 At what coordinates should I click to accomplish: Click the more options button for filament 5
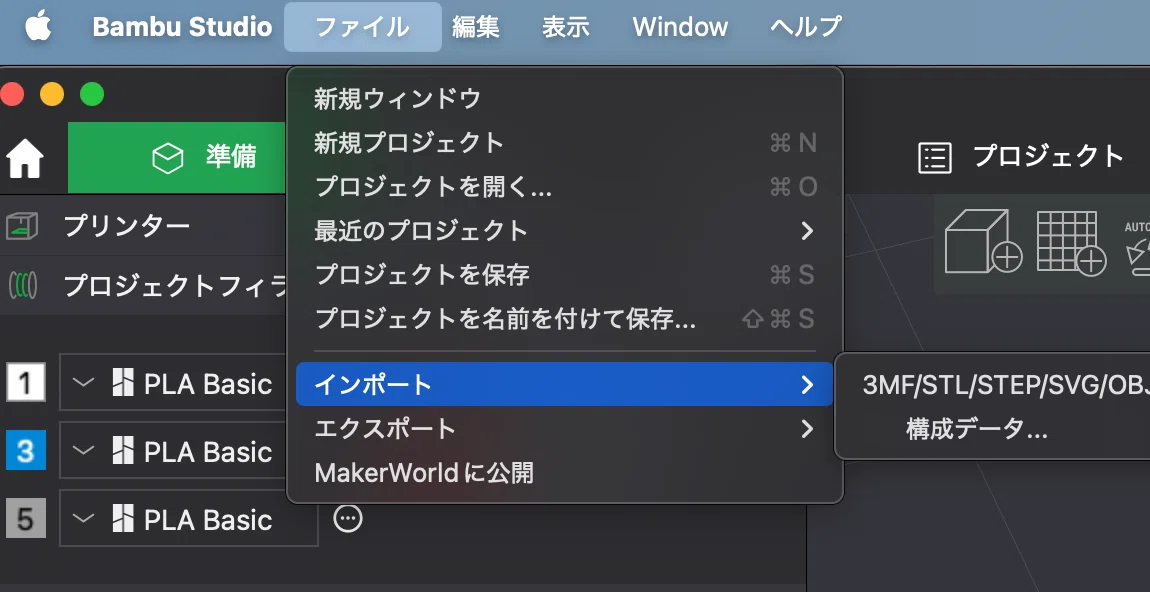pos(348,519)
